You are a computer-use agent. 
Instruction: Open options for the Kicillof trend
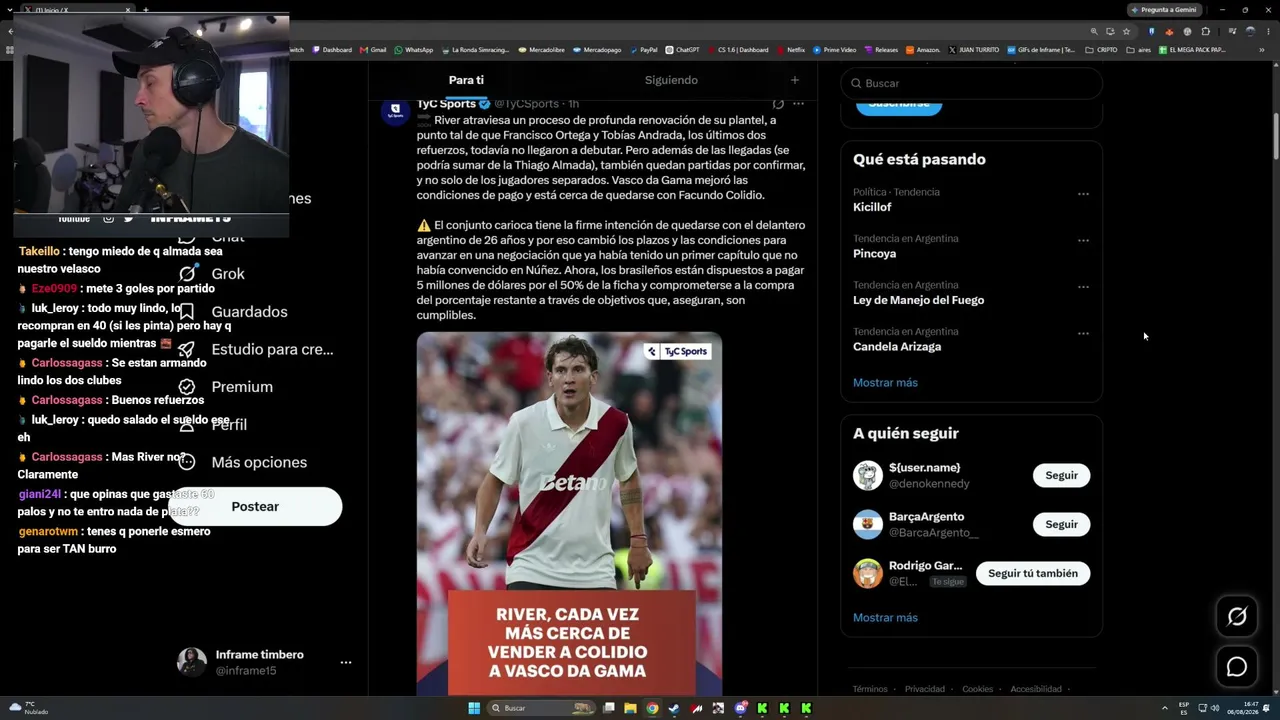tap(1083, 194)
